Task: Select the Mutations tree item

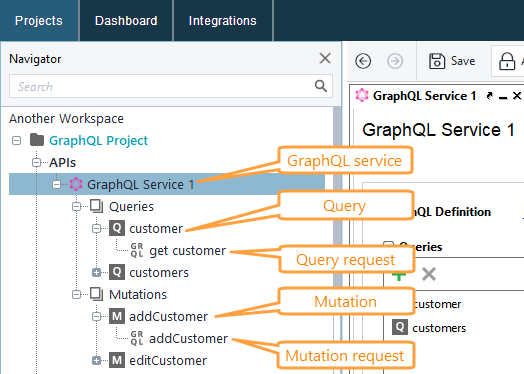Action: 138,295
